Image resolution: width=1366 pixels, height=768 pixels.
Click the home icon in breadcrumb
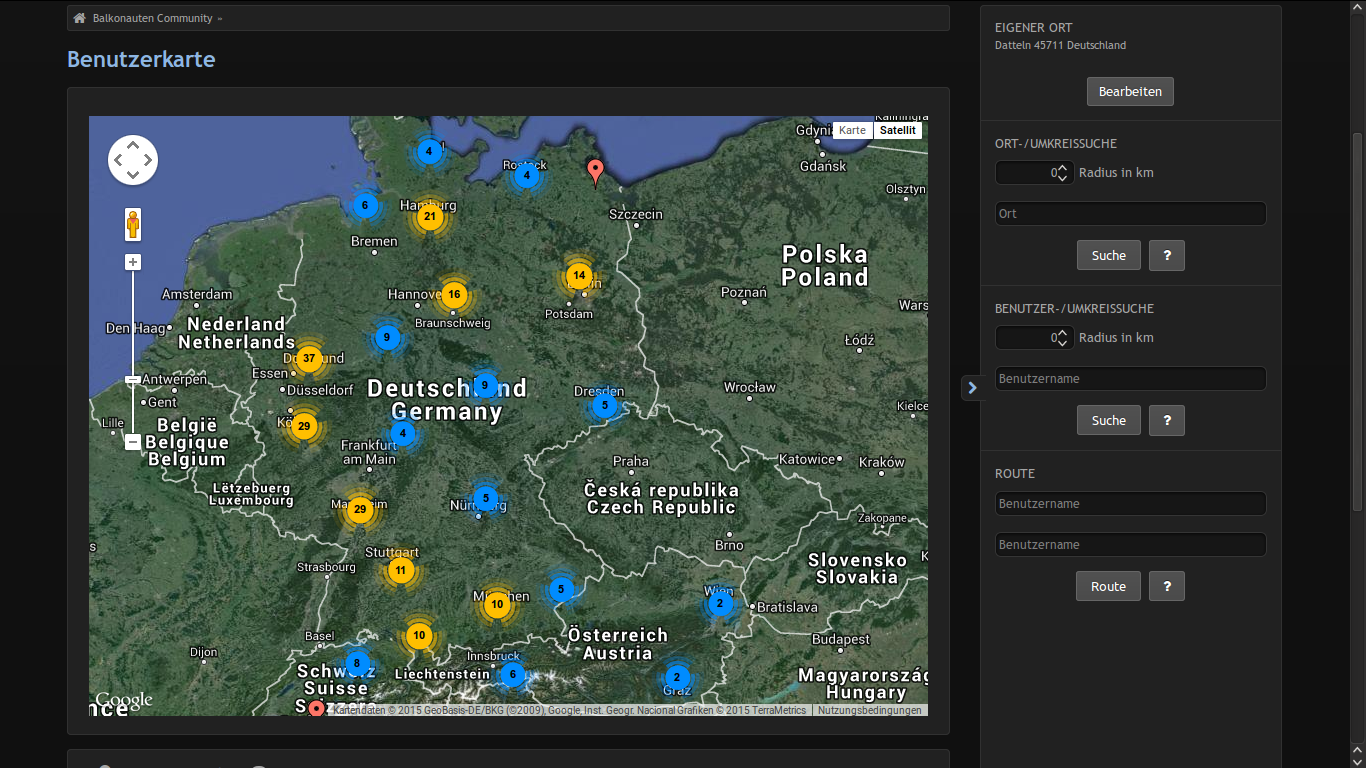80,18
